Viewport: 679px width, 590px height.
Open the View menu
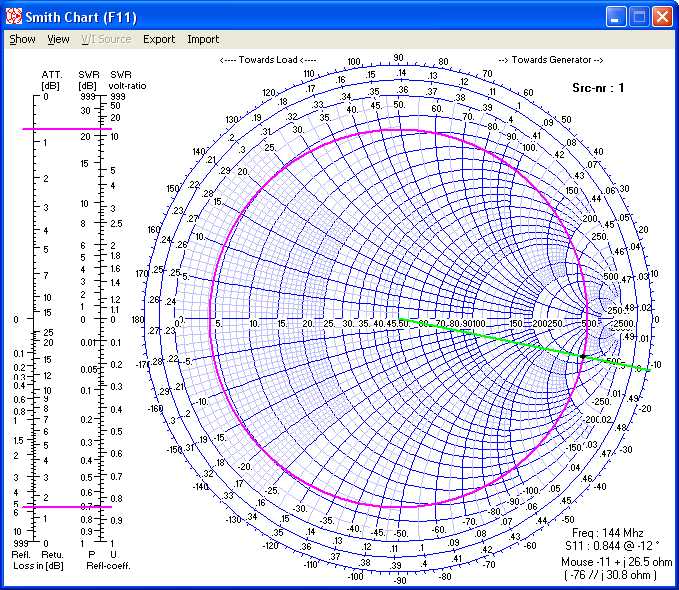pos(59,40)
